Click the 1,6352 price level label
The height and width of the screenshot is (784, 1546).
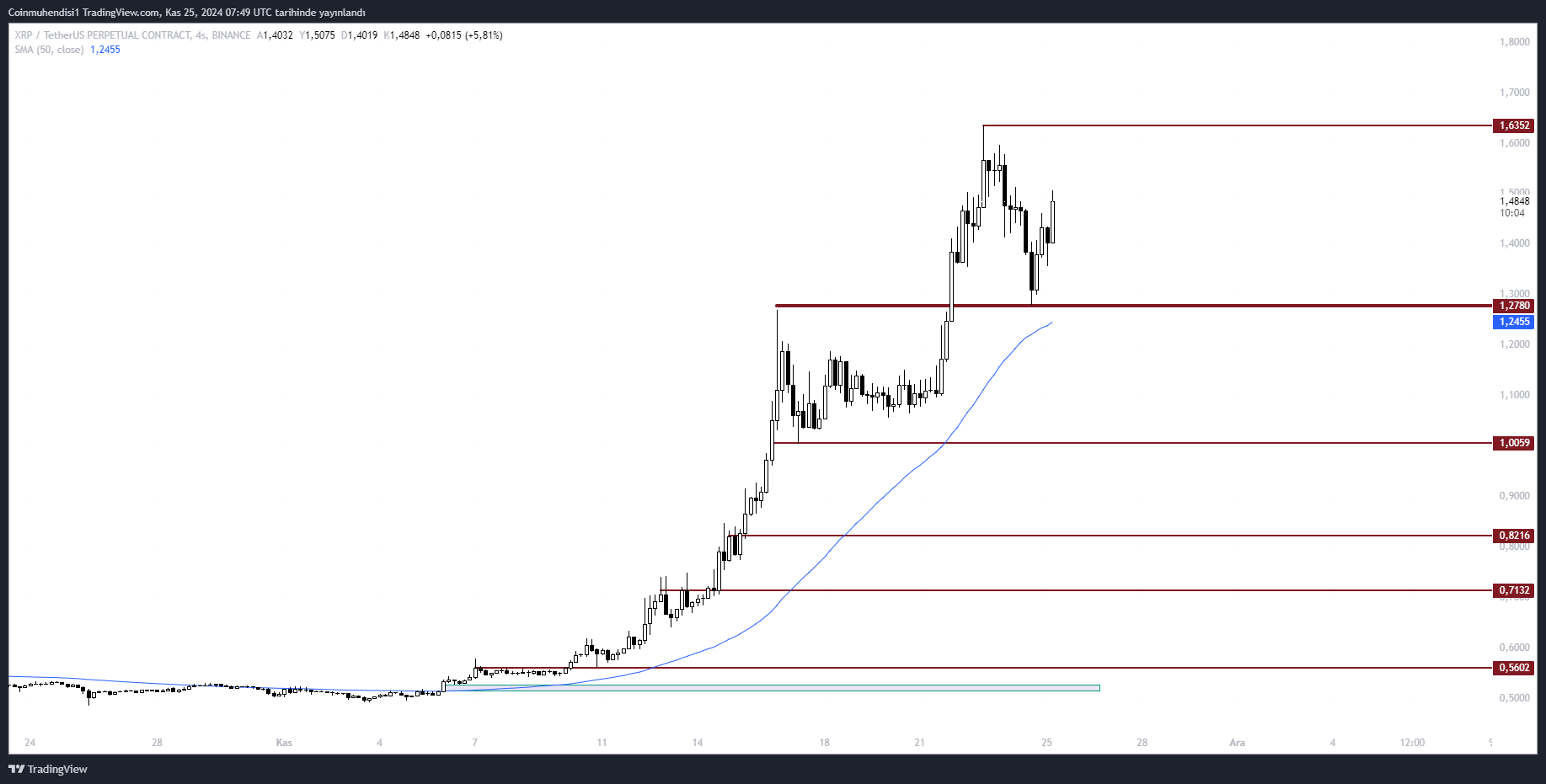pos(1513,125)
